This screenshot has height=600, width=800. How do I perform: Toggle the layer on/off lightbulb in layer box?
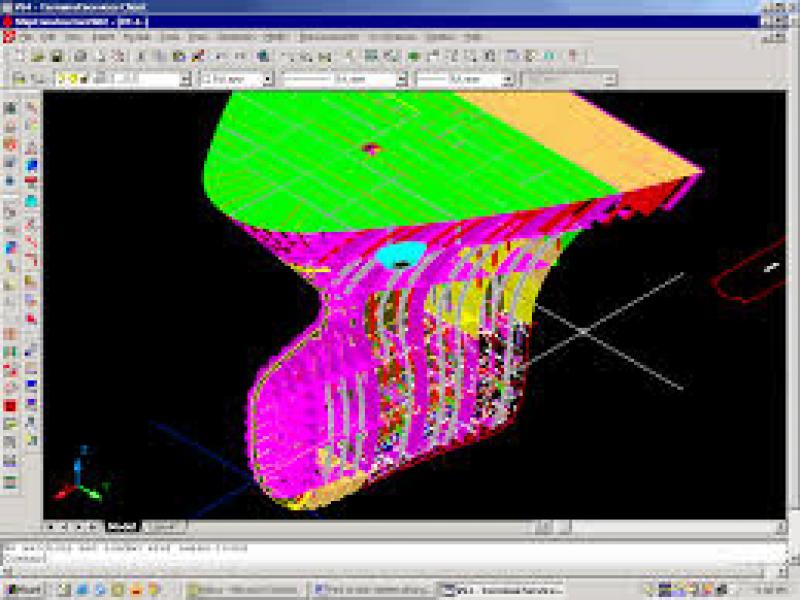point(62,78)
